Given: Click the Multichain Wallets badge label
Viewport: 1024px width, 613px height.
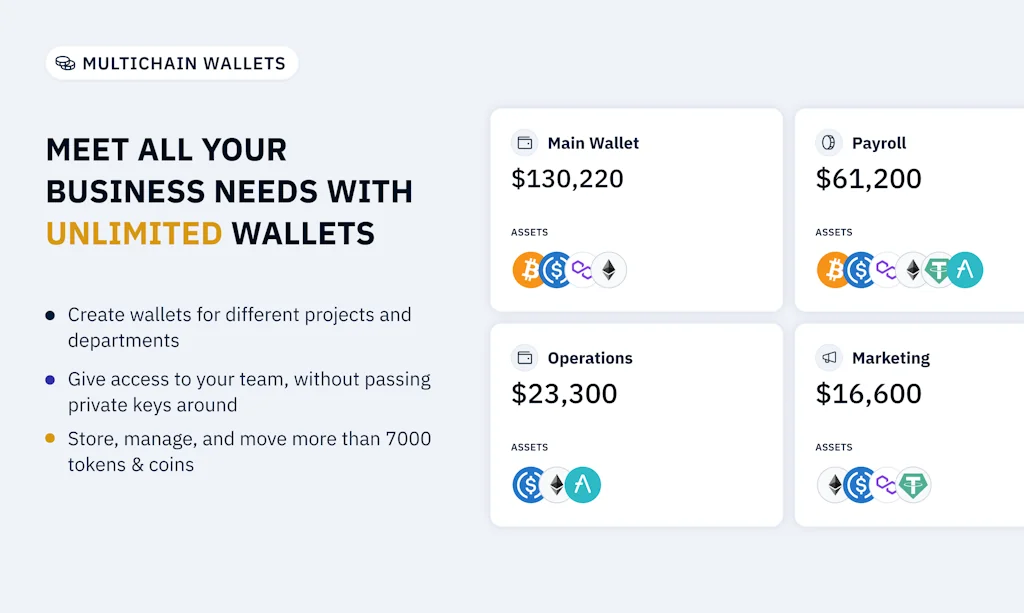Looking at the screenshot, I should 184,63.
